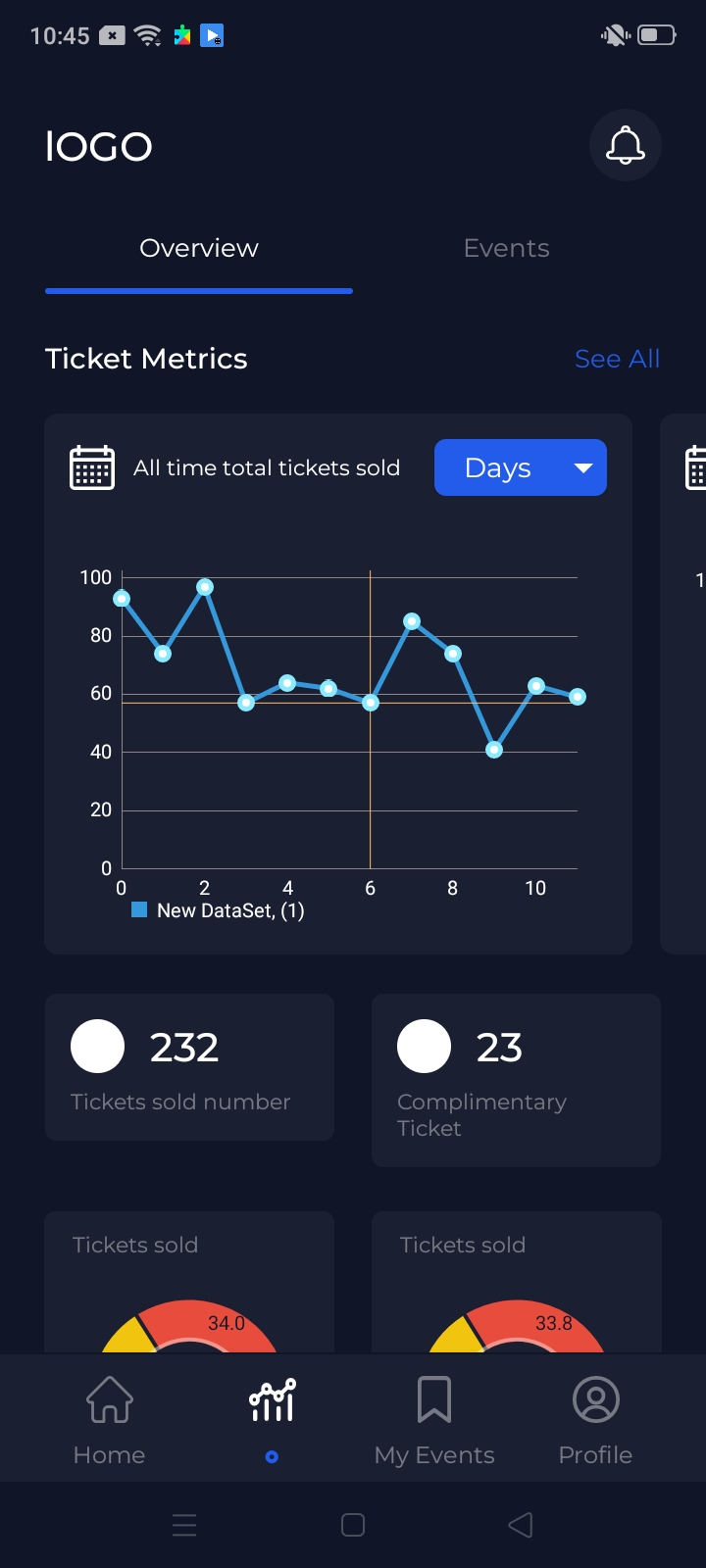
Task: Click the See All link
Action: pos(617,359)
